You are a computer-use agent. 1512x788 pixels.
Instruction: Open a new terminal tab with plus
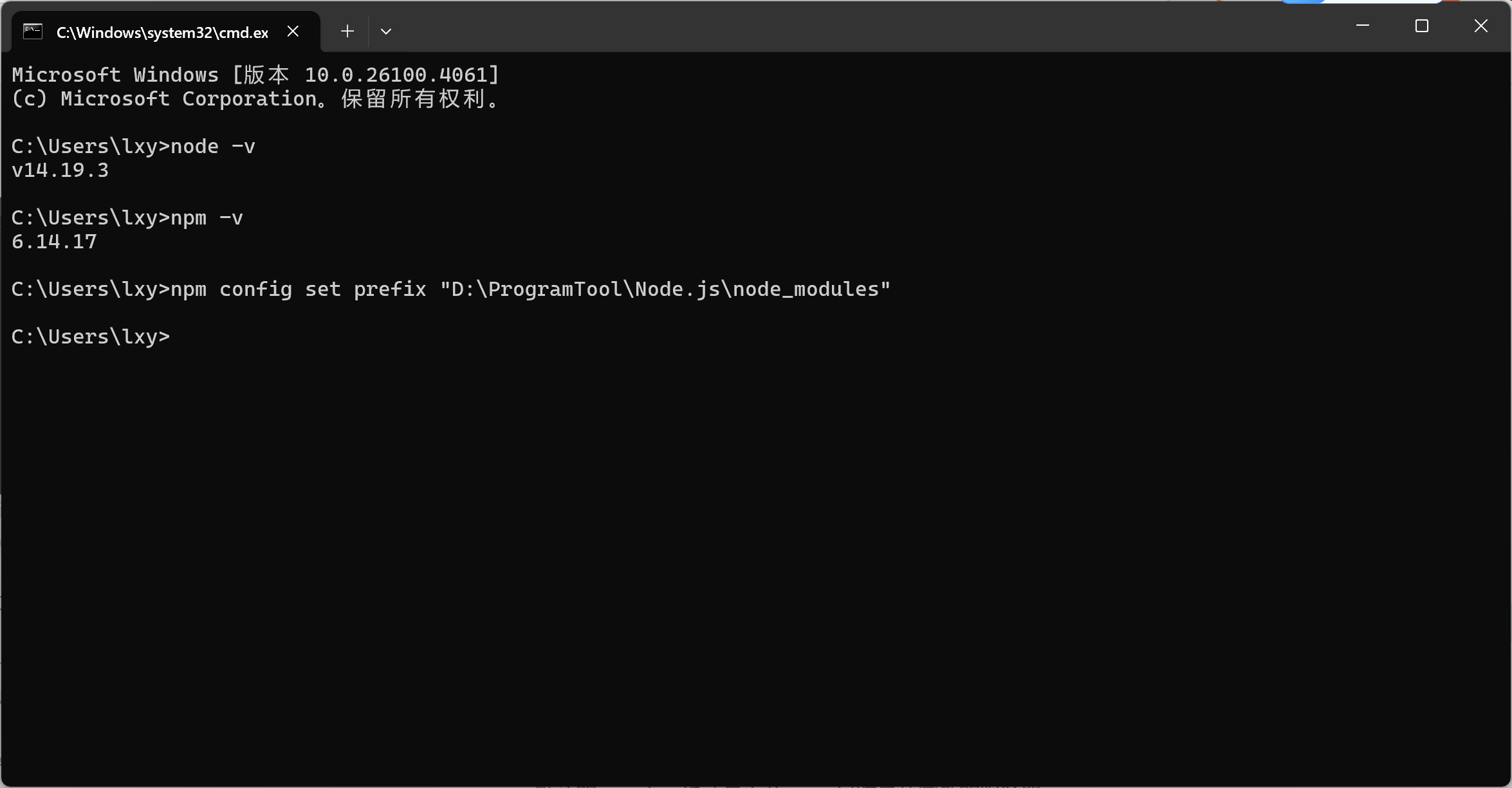click(x=347, y=31)
